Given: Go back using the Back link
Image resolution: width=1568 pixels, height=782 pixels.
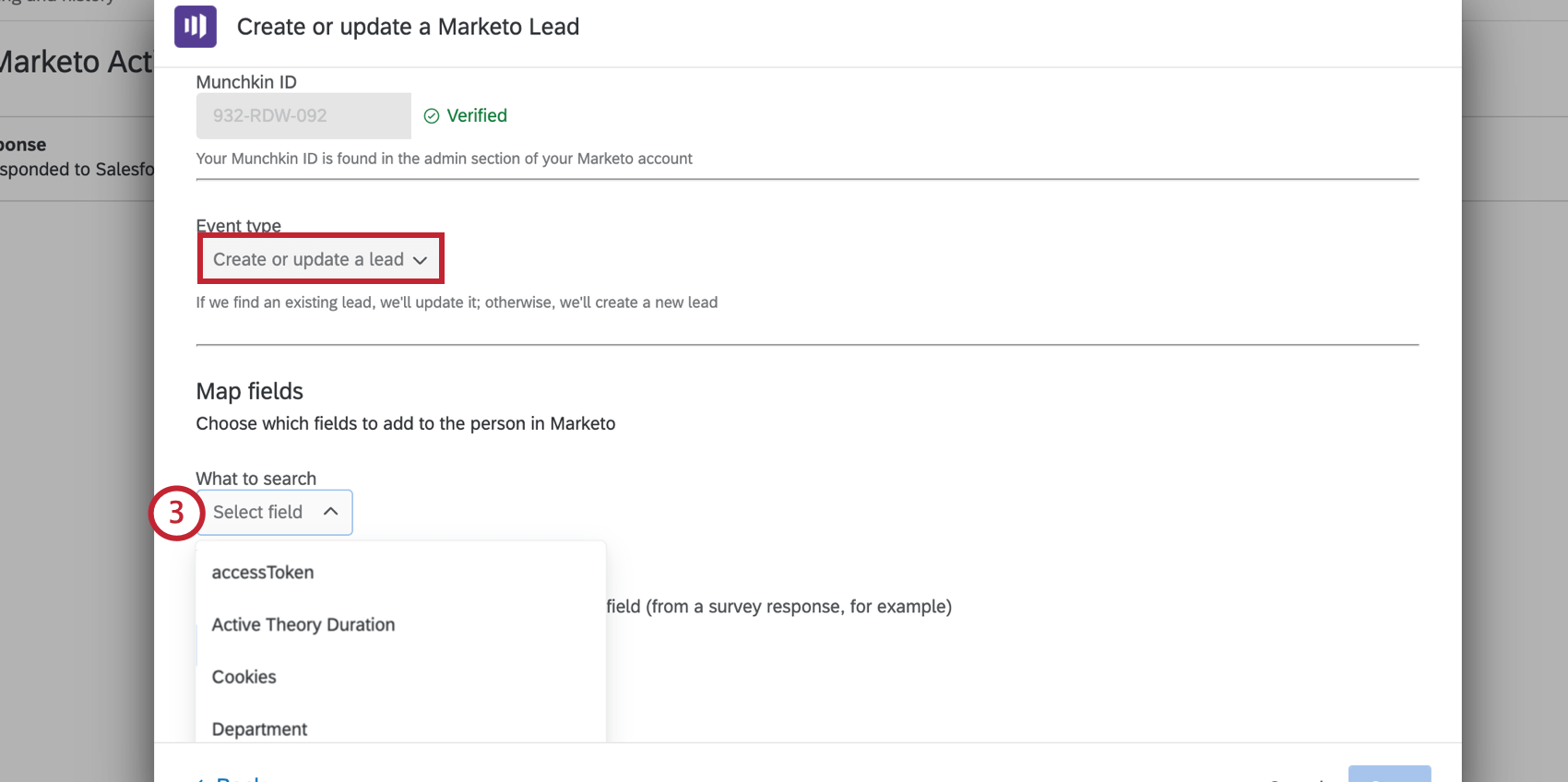Looking at the screenshot, I should click(235, 776).
